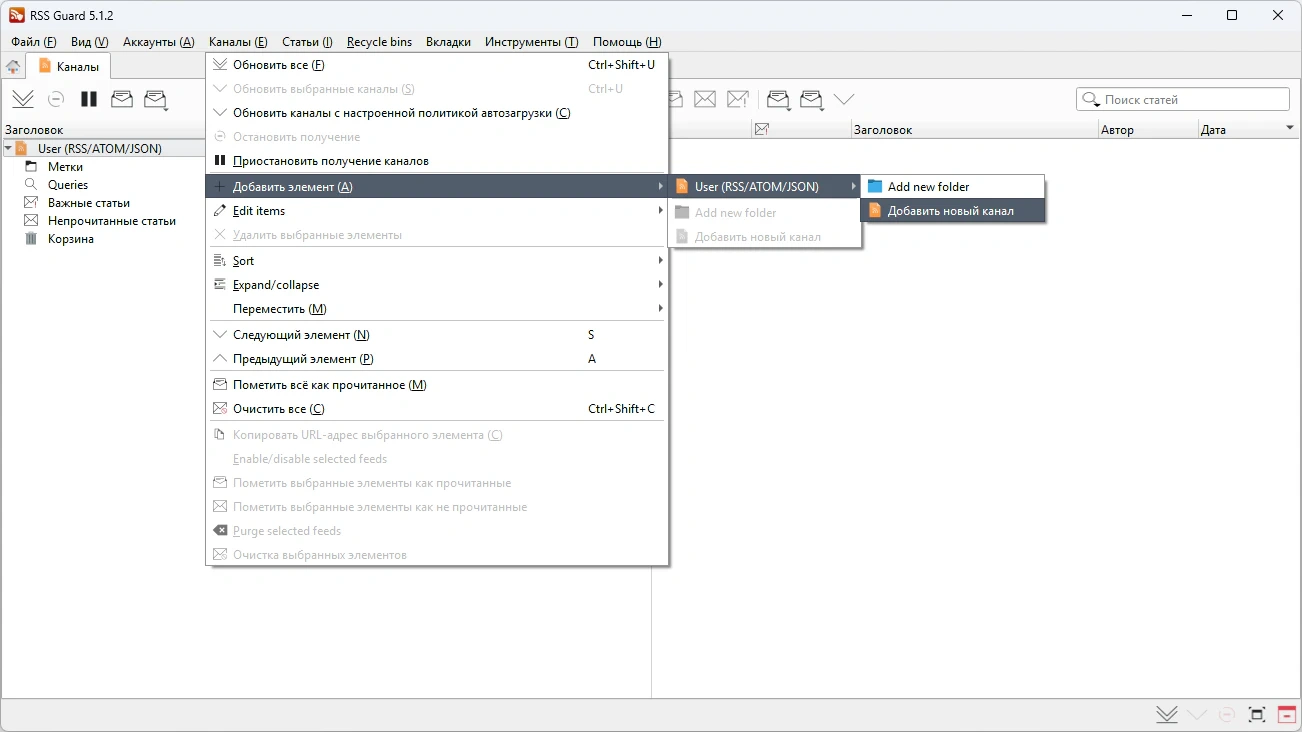Screen dimensions: 1302x732
Task: Choose Добавить новый канал in submenu
Action: click(x=952, y=211)
